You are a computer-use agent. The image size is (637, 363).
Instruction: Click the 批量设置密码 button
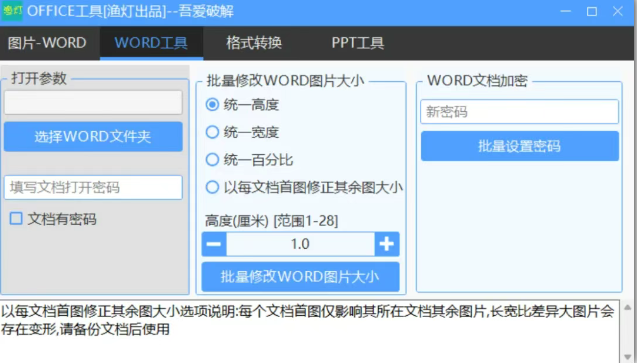[x=520, y=146]
